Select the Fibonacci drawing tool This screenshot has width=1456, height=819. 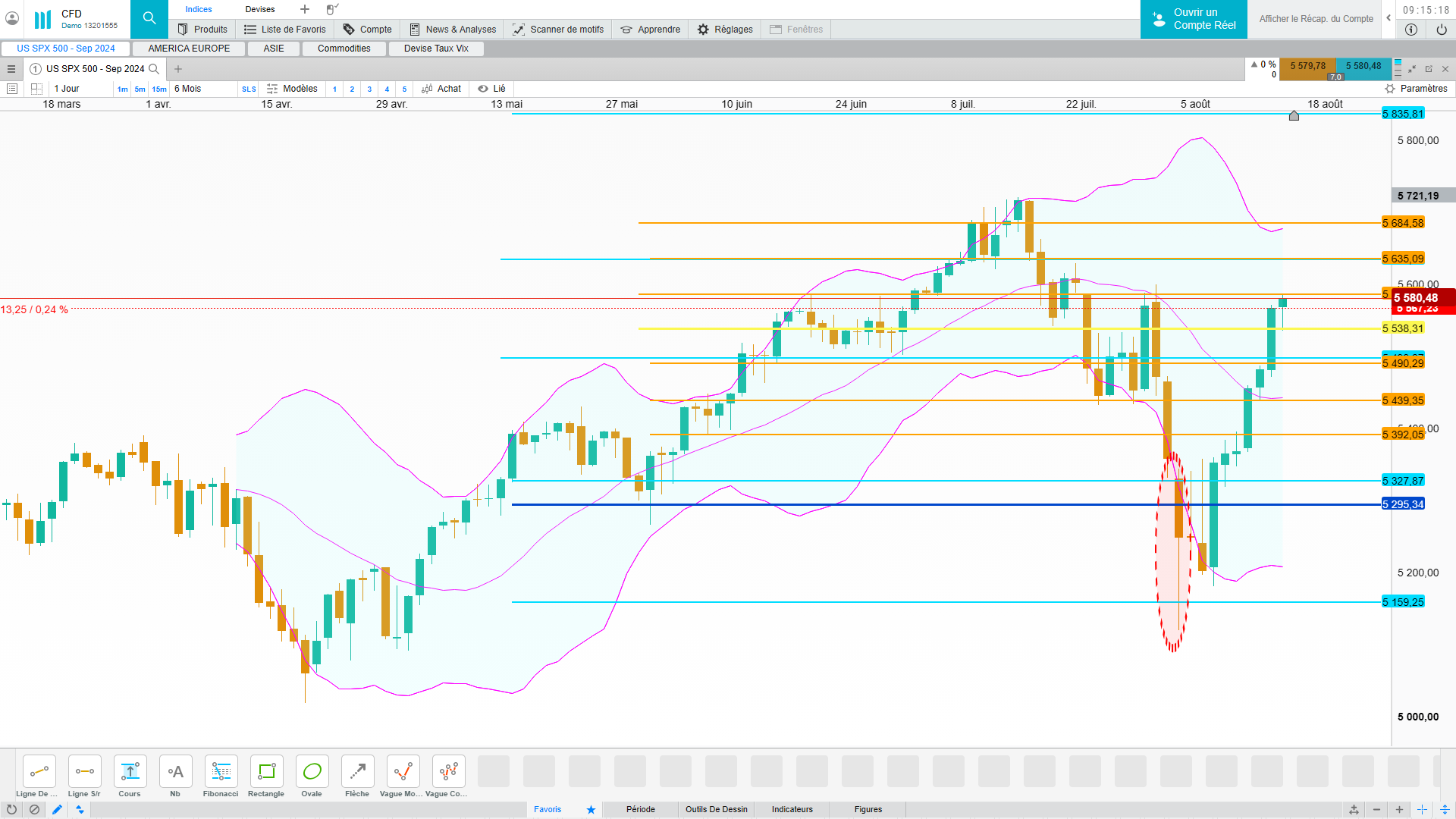click(x=221, y=772)
